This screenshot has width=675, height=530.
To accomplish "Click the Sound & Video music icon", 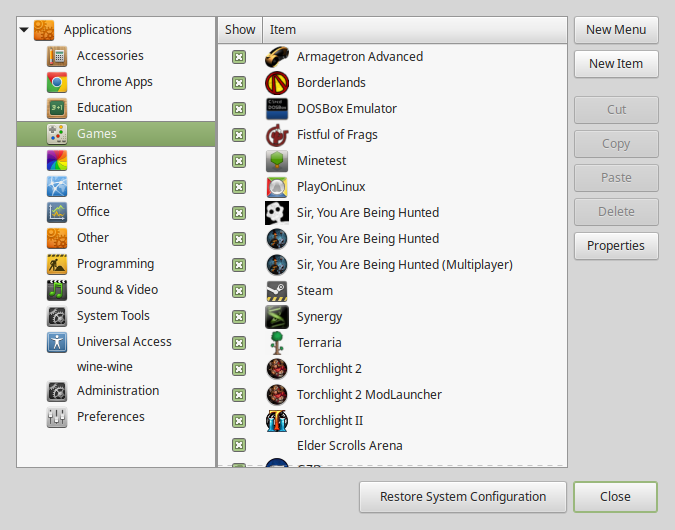I will point(57,290).
